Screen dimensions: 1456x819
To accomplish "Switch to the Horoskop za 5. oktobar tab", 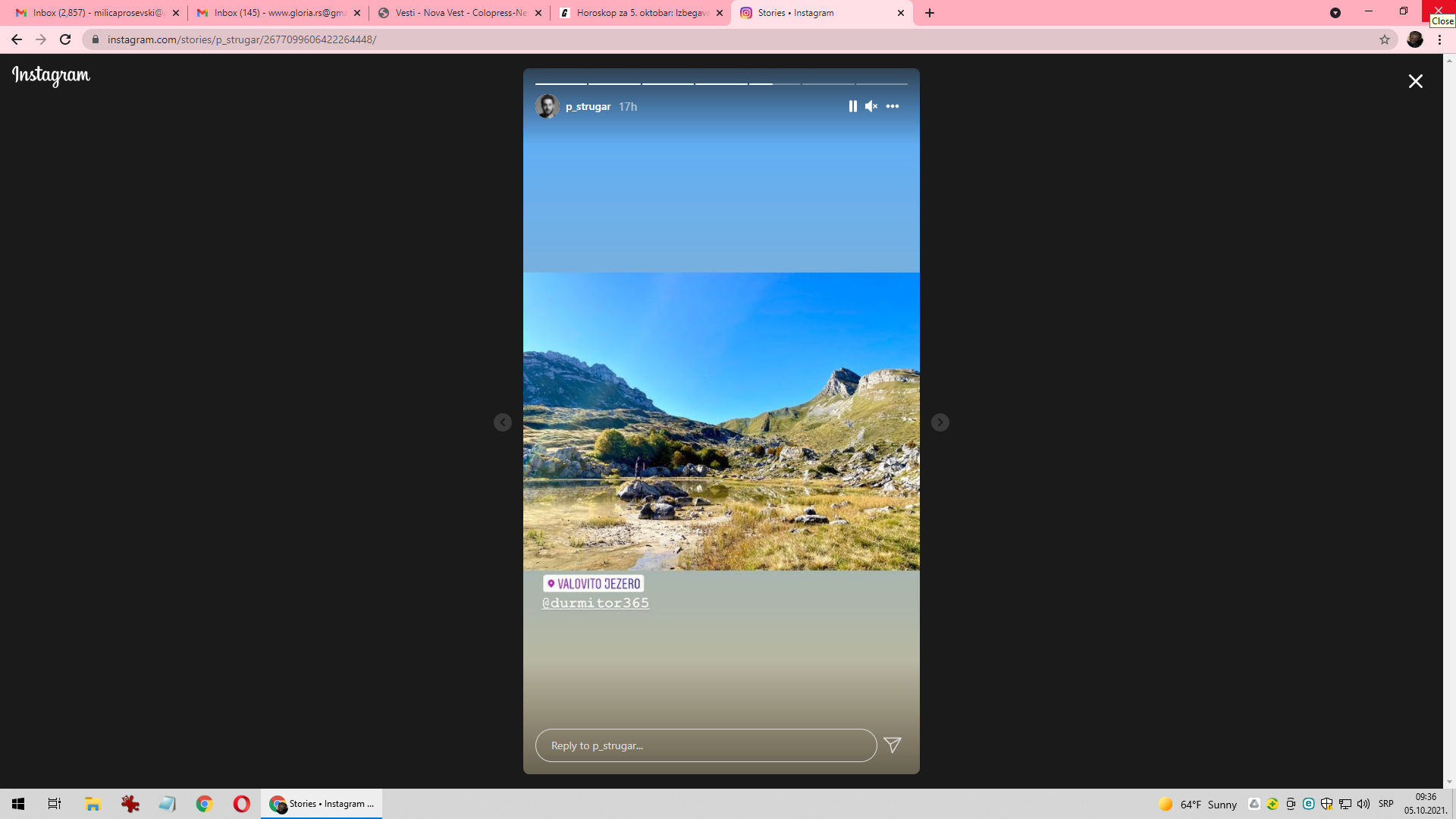I will (x=642, y=13).
